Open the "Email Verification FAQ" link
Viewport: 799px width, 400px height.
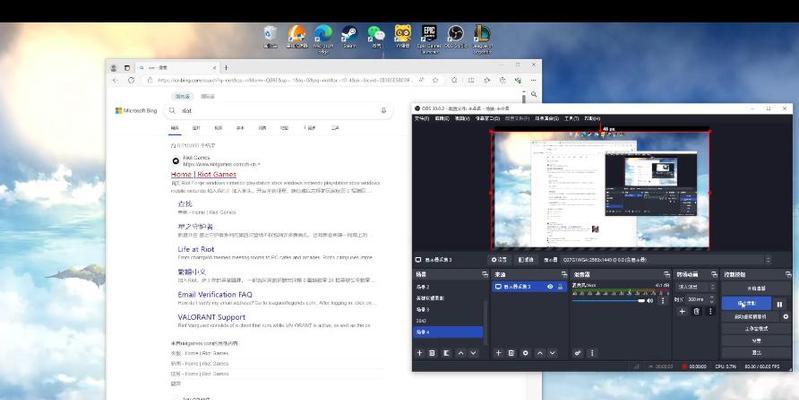[215, 295]
